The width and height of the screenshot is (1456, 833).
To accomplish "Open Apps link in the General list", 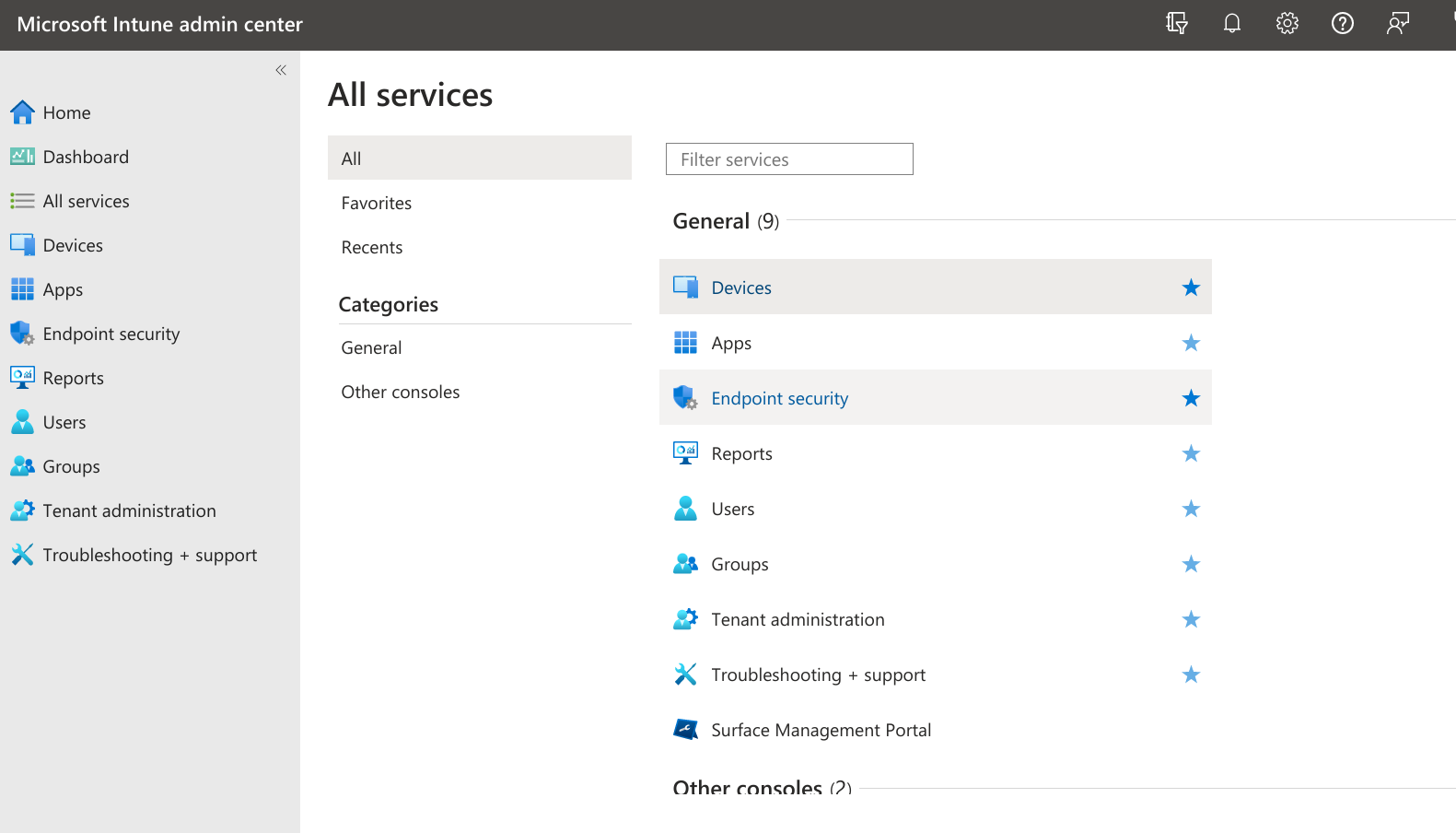I will tap(731, 344).
